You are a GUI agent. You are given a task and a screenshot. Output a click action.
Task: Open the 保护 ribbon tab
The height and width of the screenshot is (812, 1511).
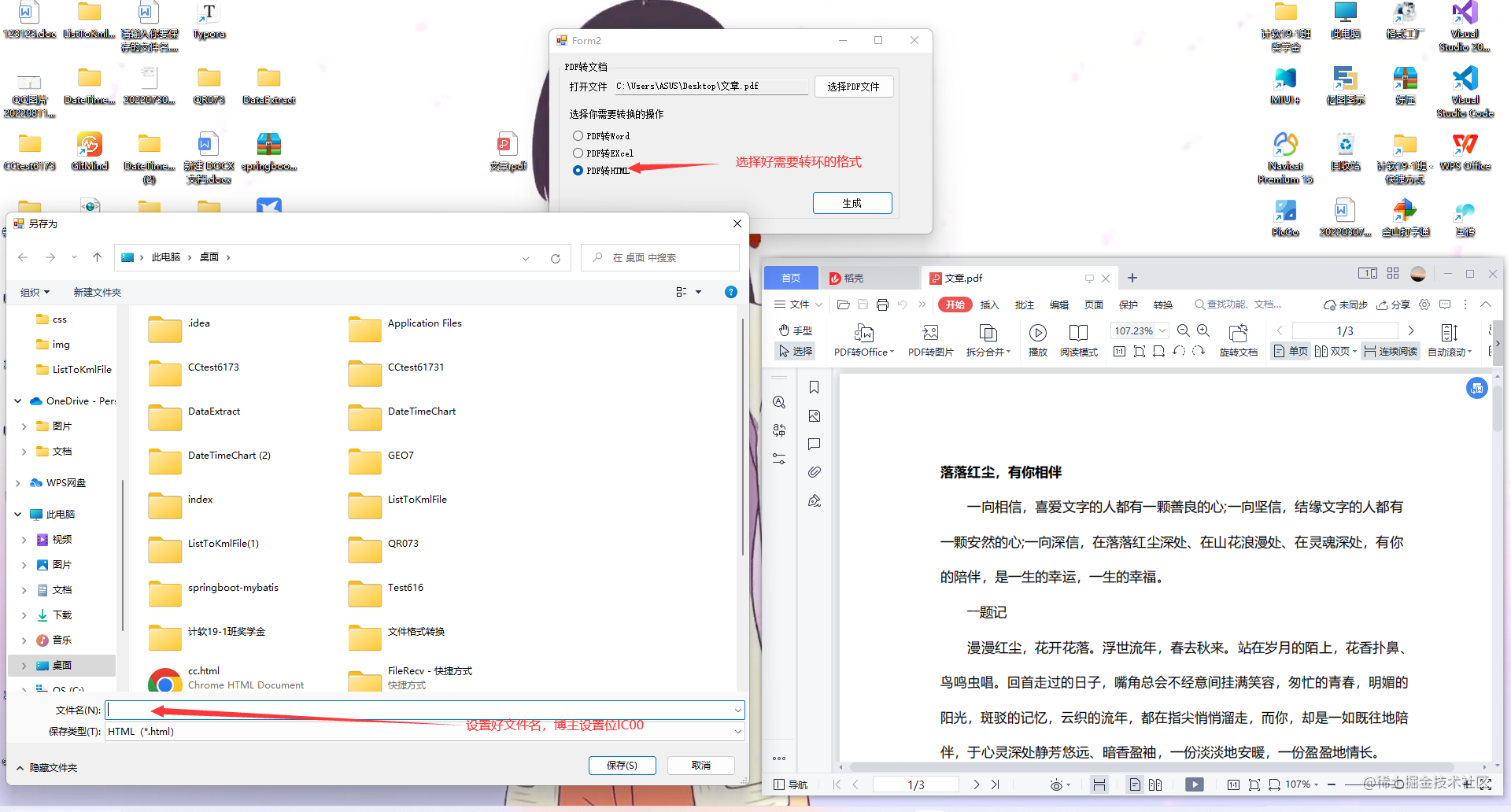1128,305
